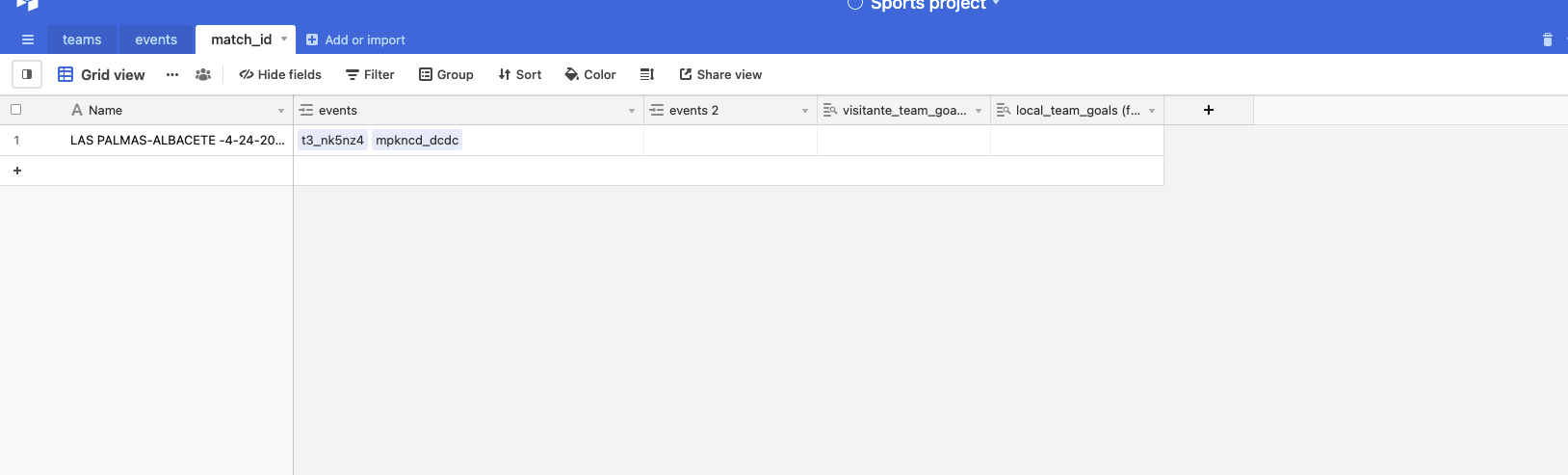Open view options three-dots menu
Viewport: 1568px width, 475px height.
coord(172,74)
